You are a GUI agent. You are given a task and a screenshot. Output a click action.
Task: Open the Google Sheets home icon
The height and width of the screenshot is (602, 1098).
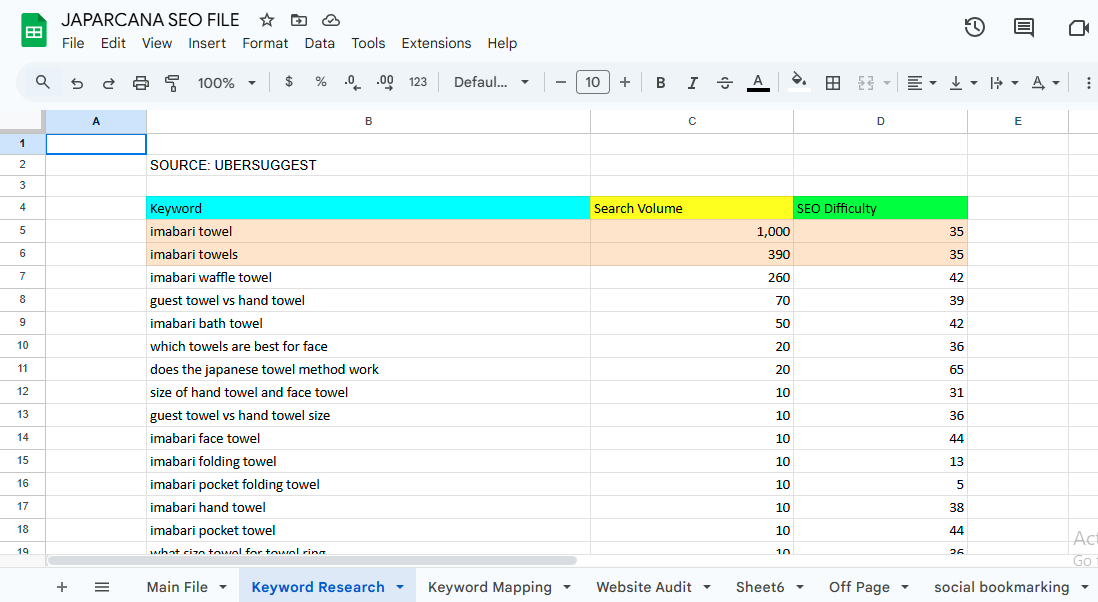(x=34, y=31)
